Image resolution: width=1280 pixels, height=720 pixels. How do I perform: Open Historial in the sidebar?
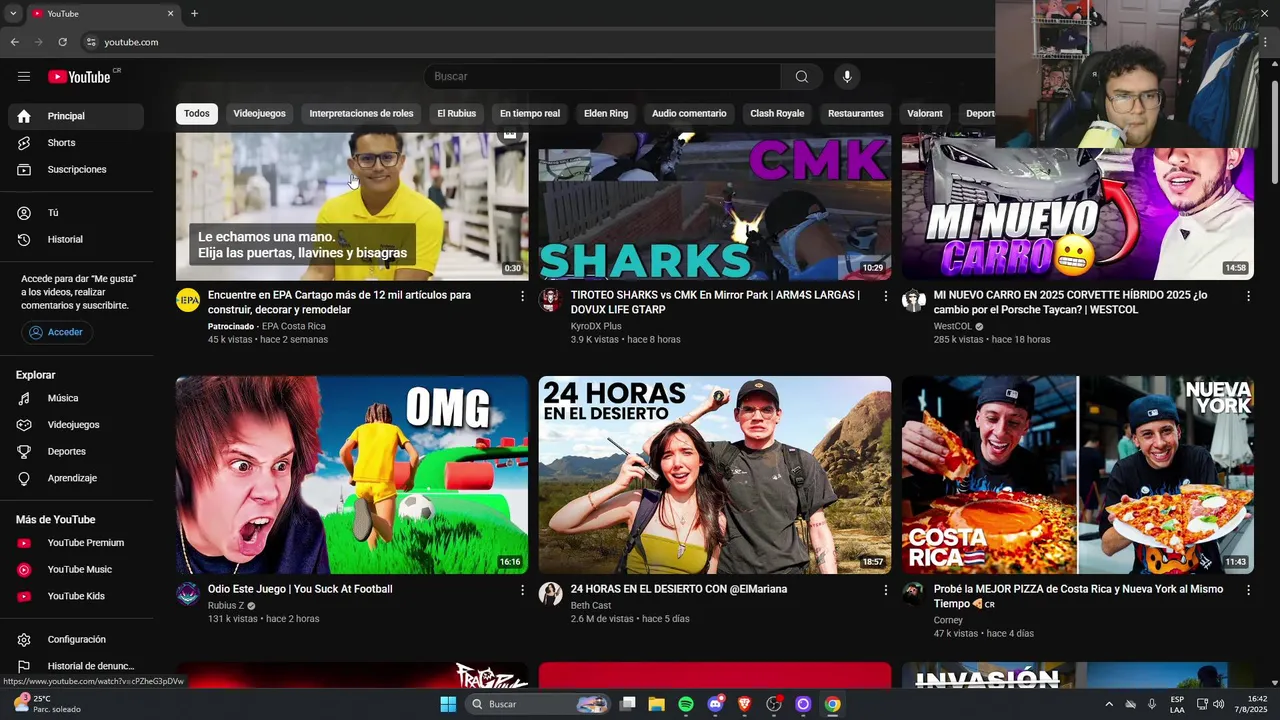tap(76, 240)
